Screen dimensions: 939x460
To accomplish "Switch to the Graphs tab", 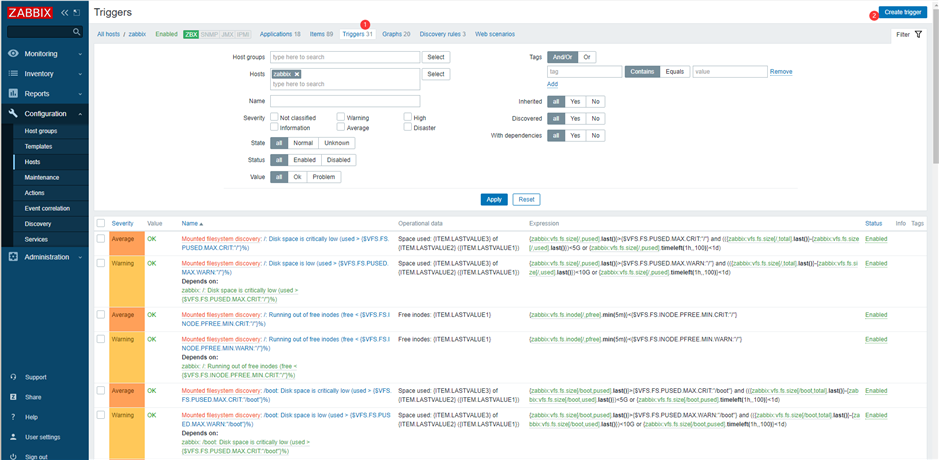I will [x=396, y=34].
